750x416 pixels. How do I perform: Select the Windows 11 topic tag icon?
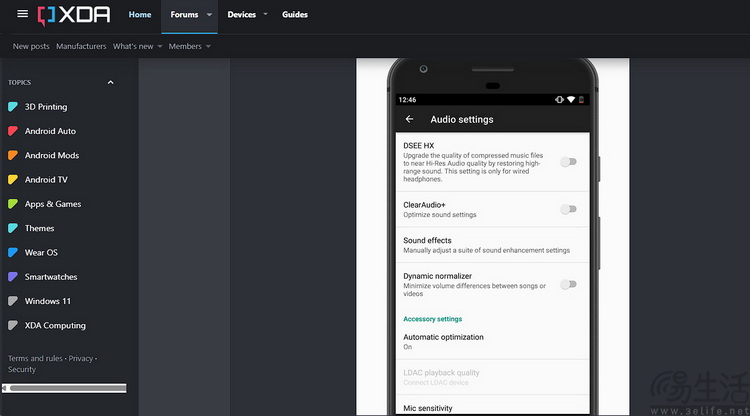pos(13,301)
